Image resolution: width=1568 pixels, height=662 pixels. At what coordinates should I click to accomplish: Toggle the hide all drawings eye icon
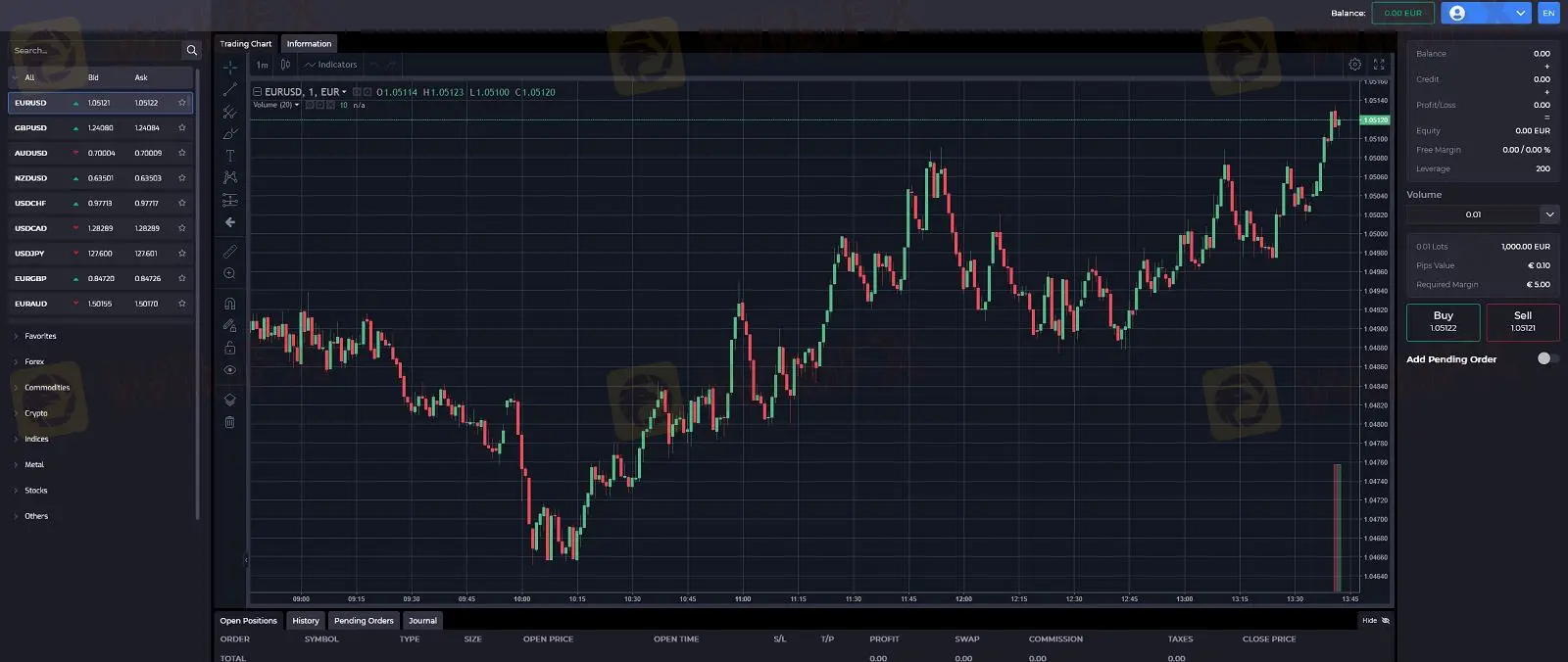click(x=230, y=370)
